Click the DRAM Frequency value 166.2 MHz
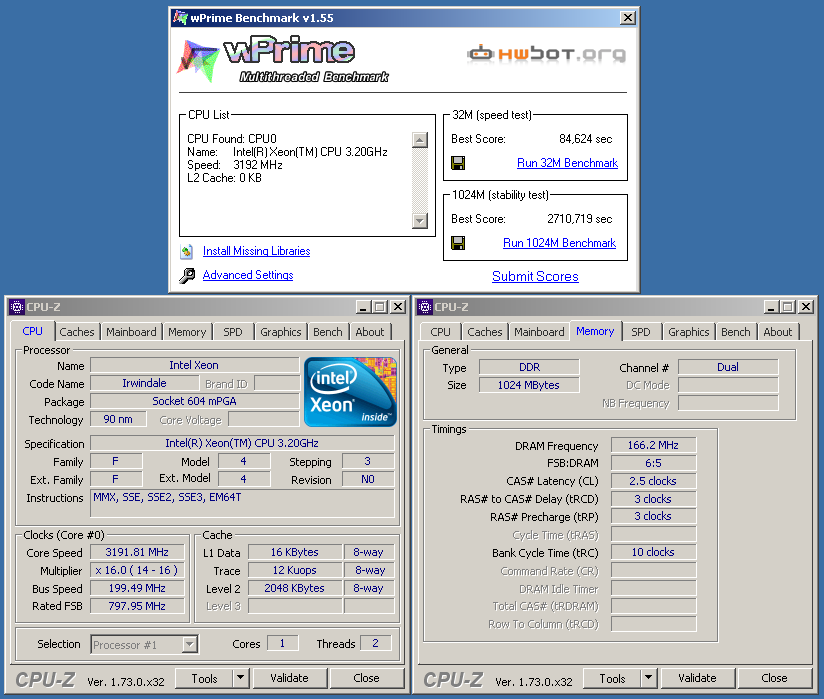The image size is (824, 699). [x=653, y=445]
